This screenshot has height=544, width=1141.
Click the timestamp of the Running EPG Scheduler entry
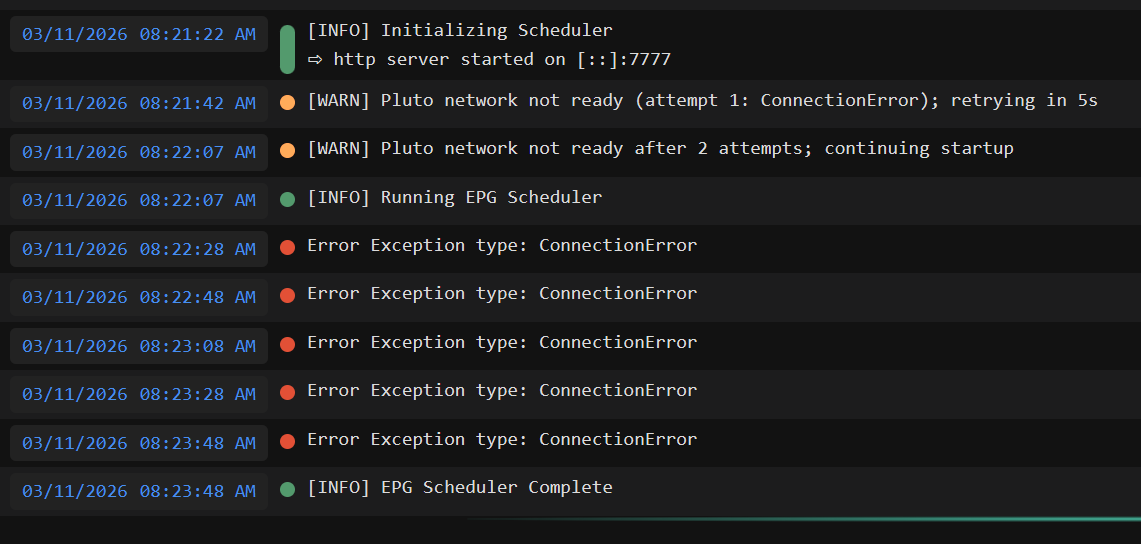pyautogui.click(x=139, y=200)
